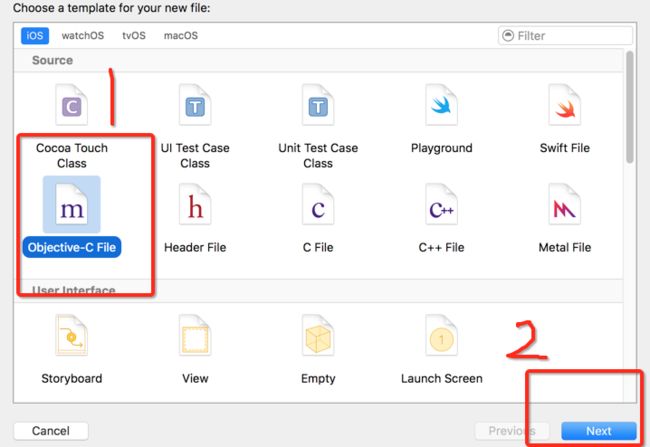The width and height of the screenshot is (650, 447).
Task: Click the 'Swift File' label
Action: pyautogui.click(x=565, y=148)
